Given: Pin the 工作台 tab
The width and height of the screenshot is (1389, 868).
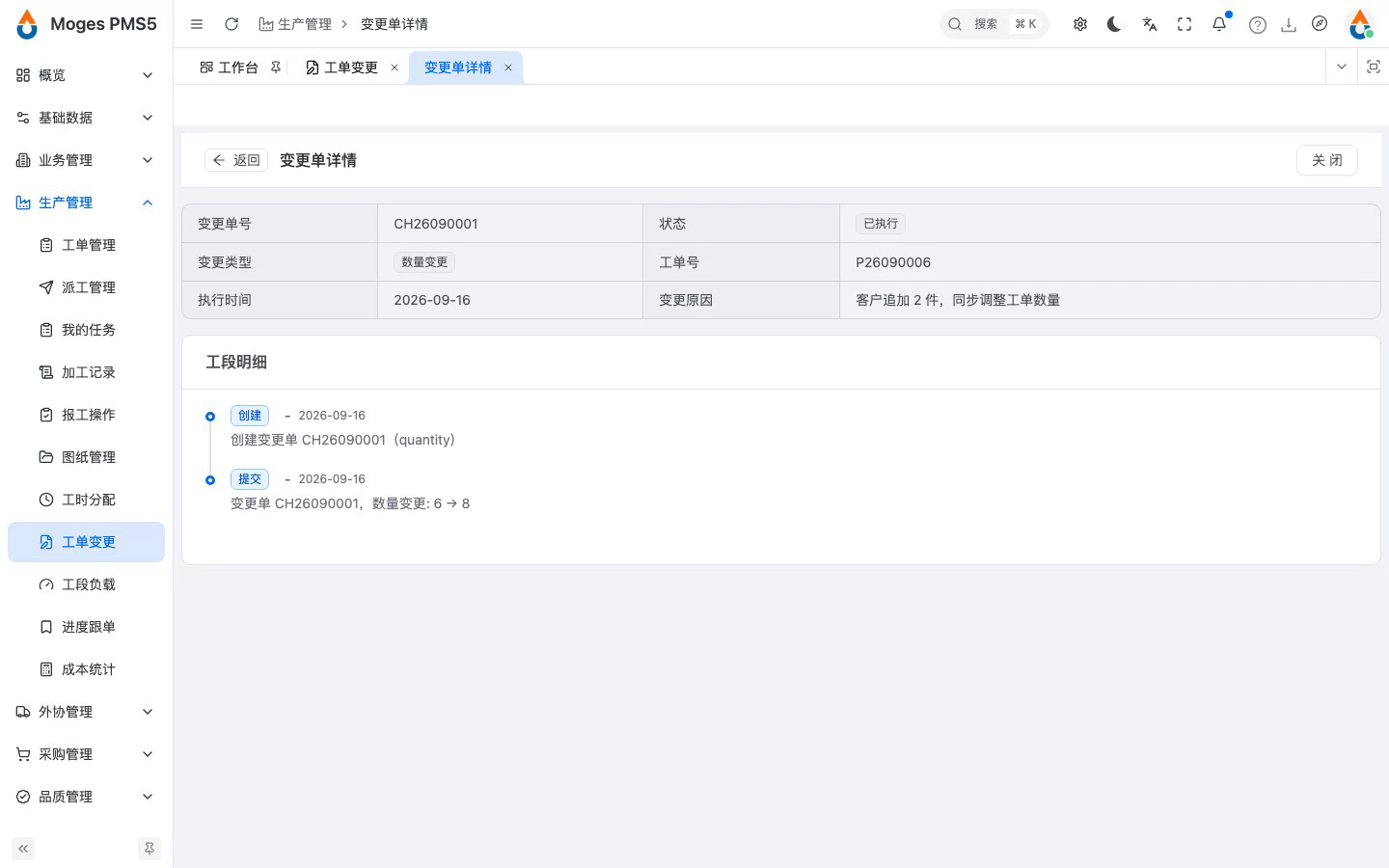Looking at the screenshot, I should [276, 68].
